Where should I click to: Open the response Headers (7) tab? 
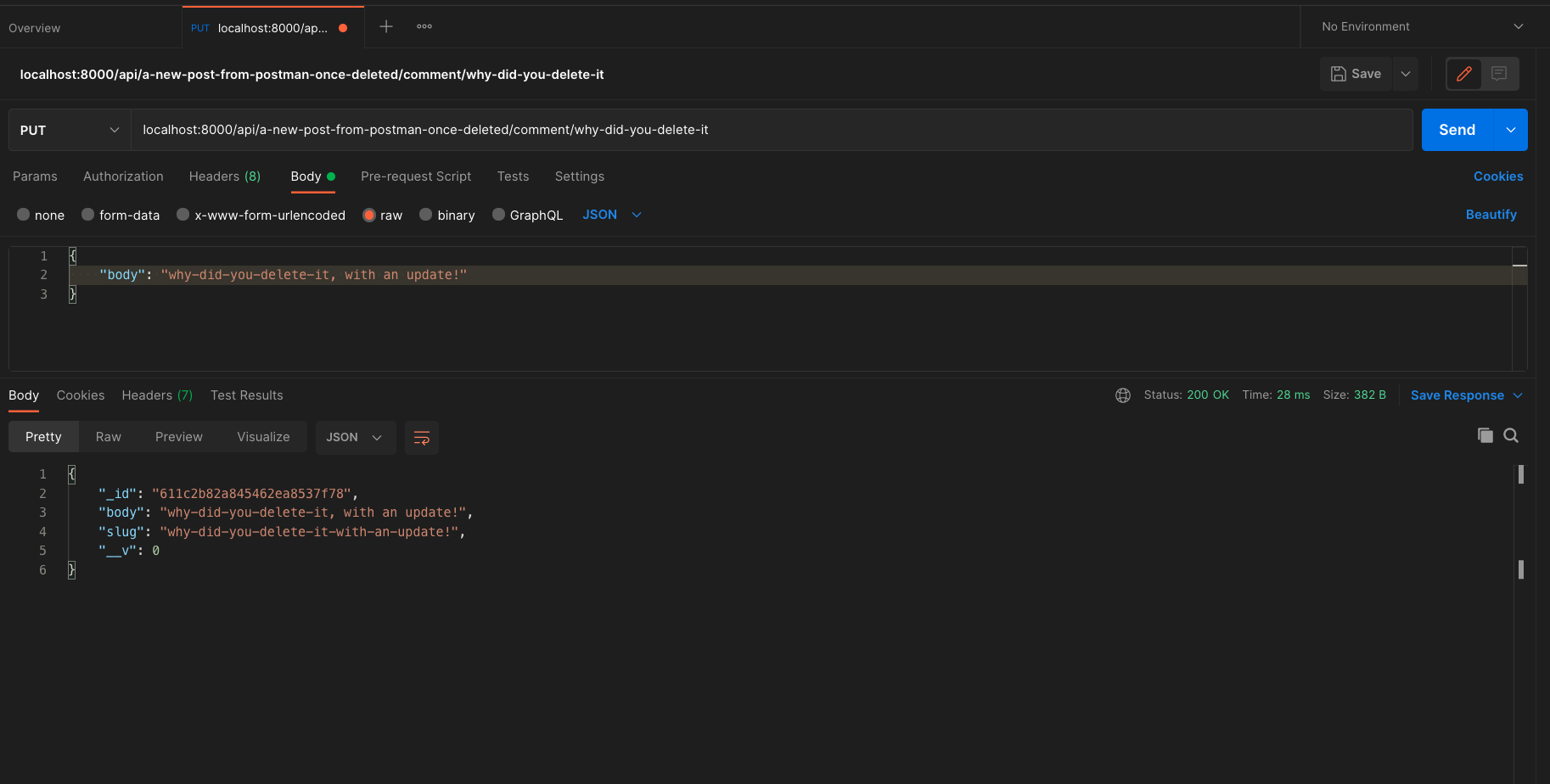point(157,395)
